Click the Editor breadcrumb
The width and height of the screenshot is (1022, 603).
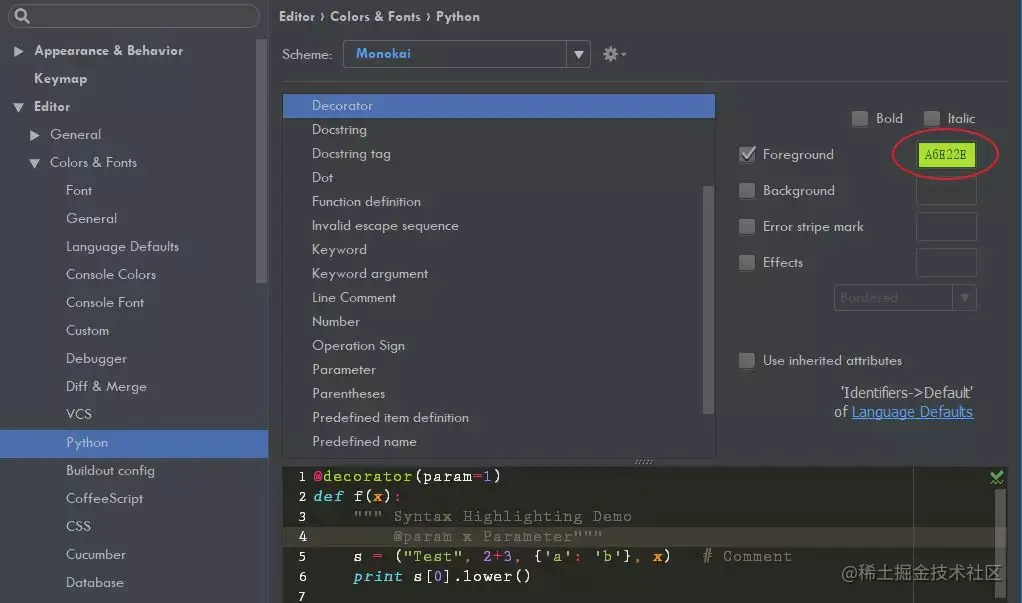click(297, 17)
